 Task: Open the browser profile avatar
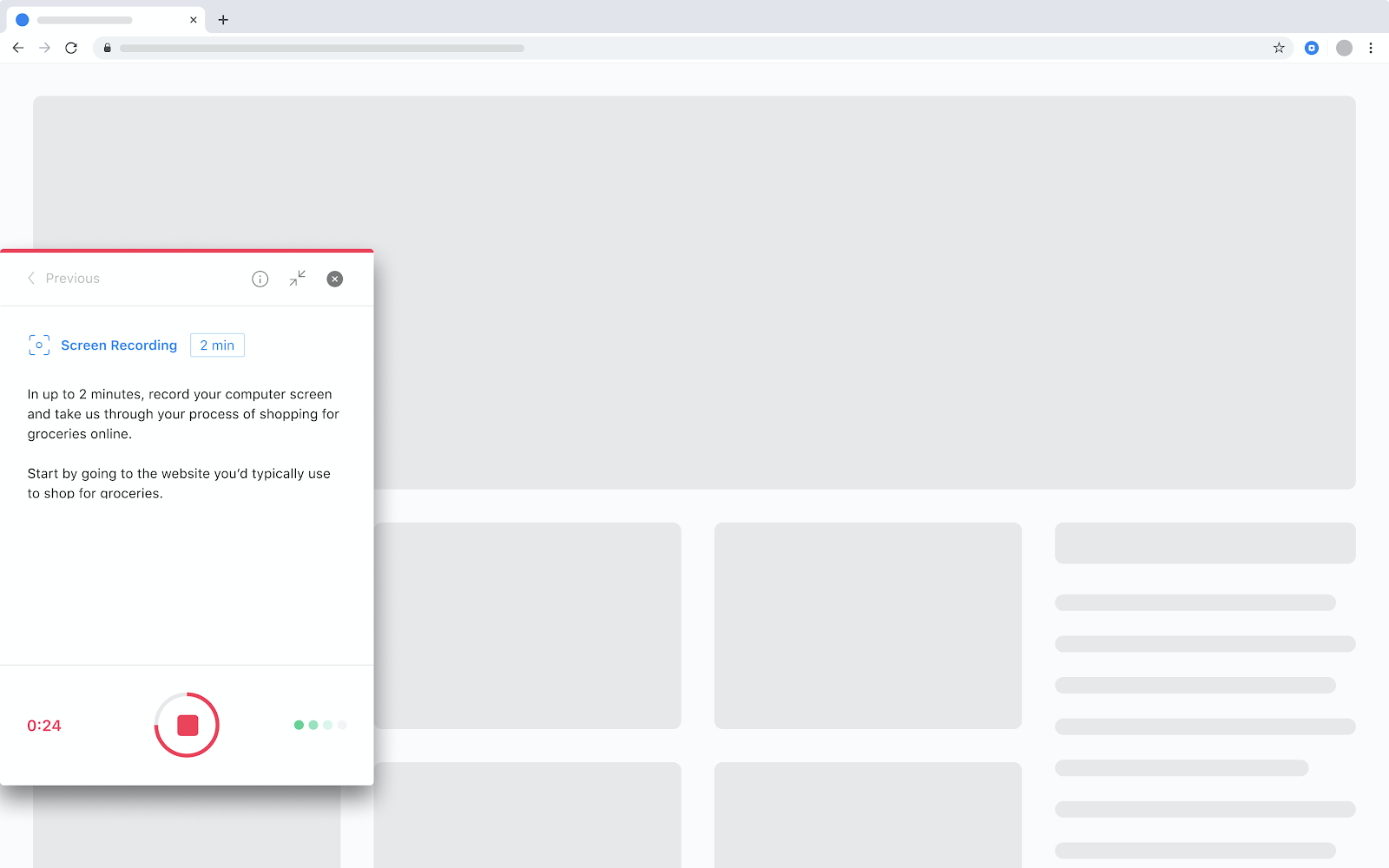[x=1344, y=48]
